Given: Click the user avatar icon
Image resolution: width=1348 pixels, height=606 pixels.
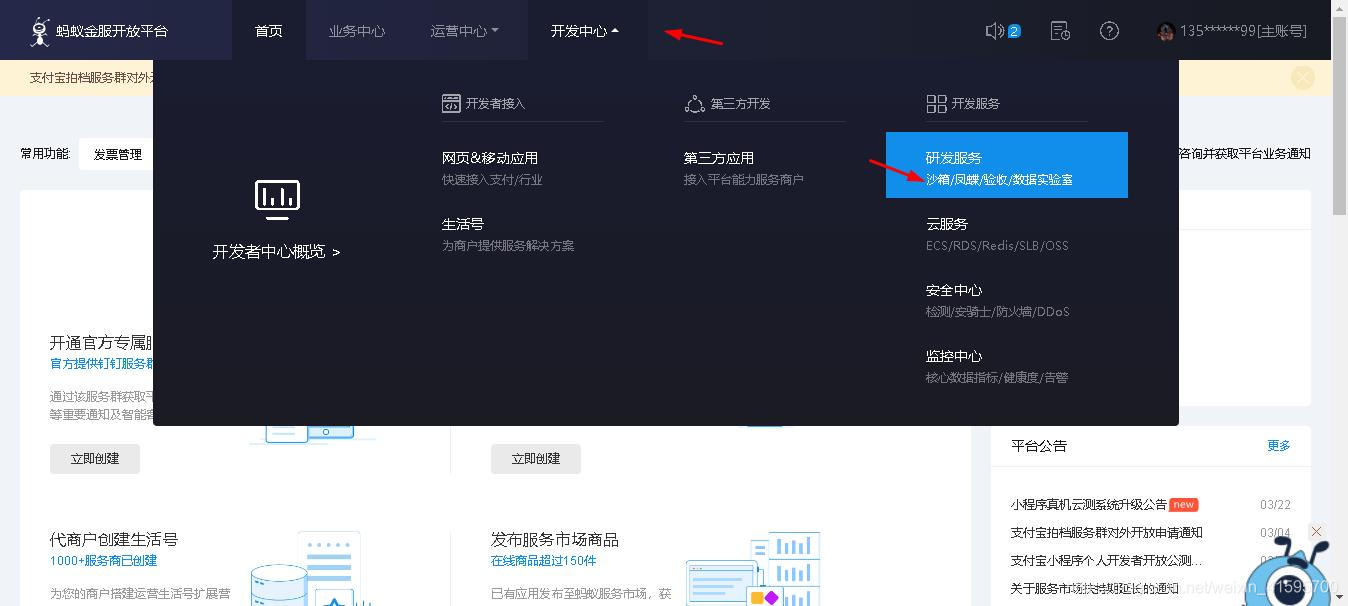Looking at the screenshot, I should coord(1165,32).
